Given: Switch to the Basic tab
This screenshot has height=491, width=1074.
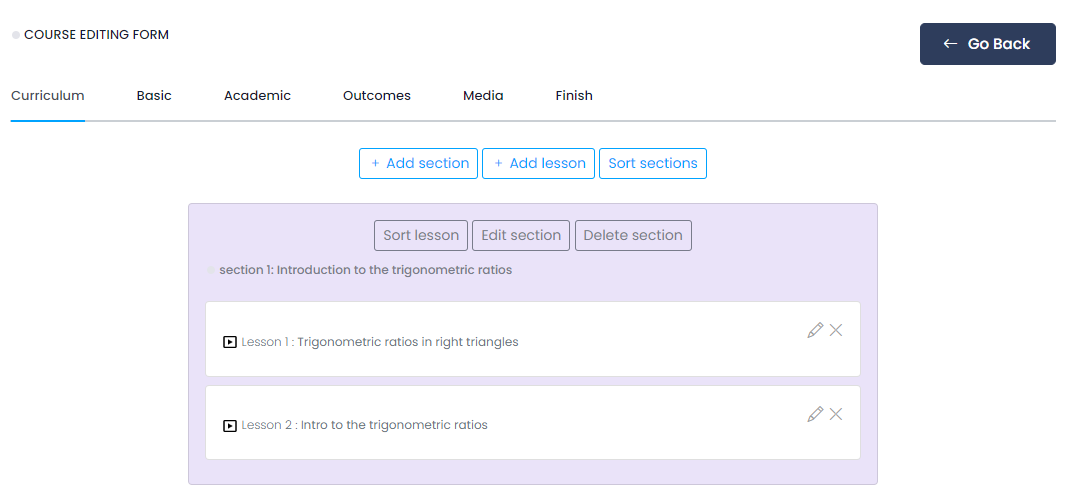Looking at the screenshot, I should [154, 96].
